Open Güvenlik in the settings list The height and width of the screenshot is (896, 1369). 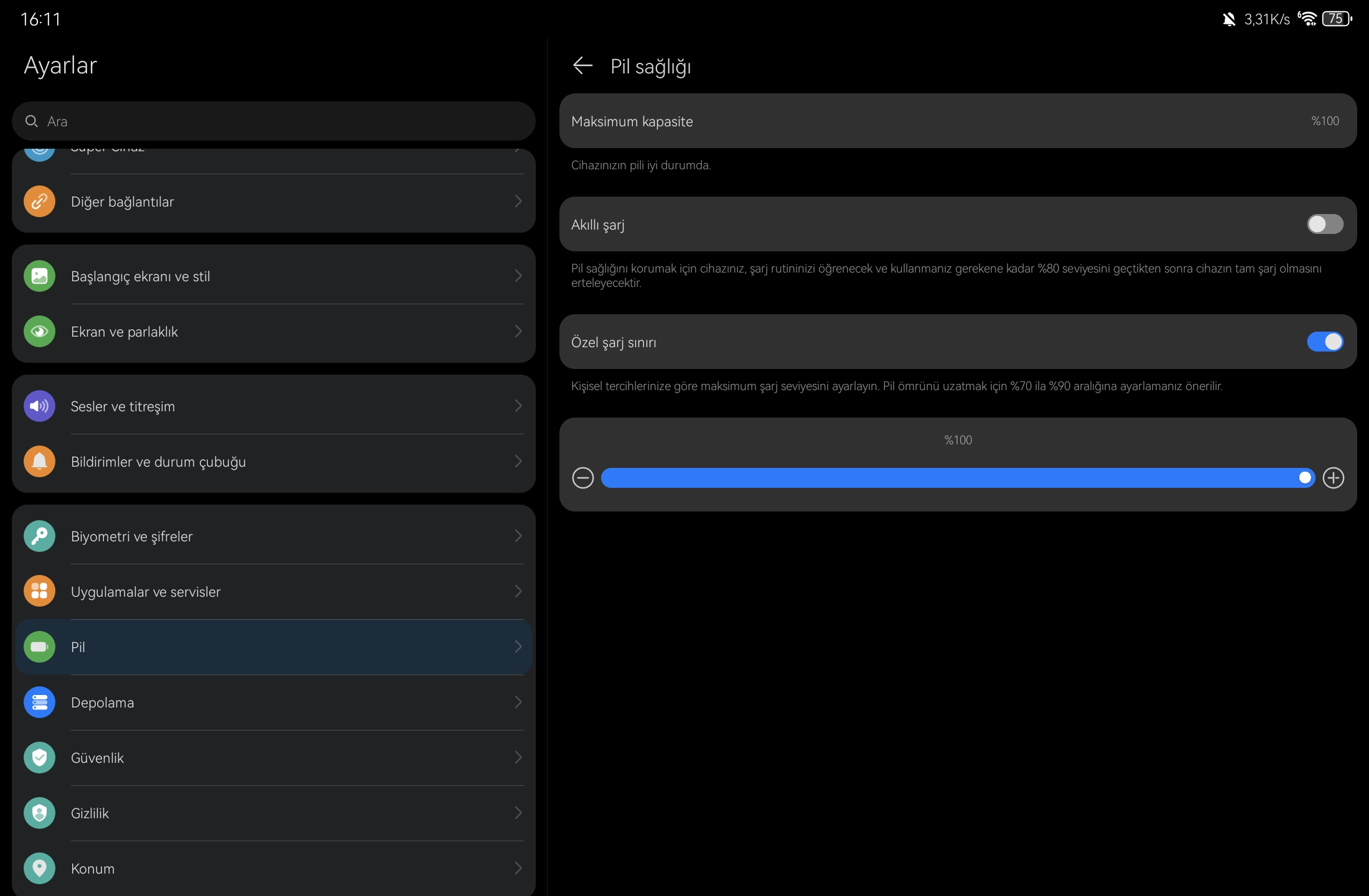click(274, 758)
